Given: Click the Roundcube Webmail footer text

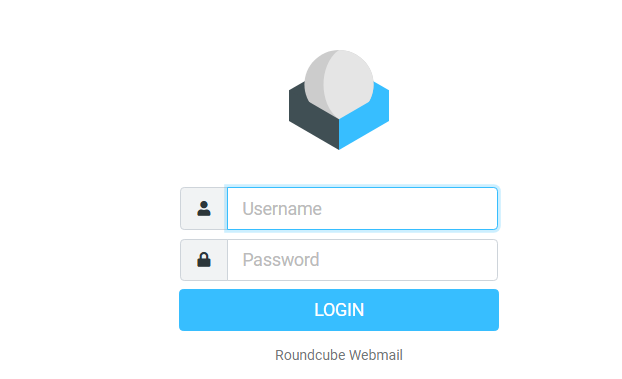Looking at the screenshot, I should coord(339,355).
